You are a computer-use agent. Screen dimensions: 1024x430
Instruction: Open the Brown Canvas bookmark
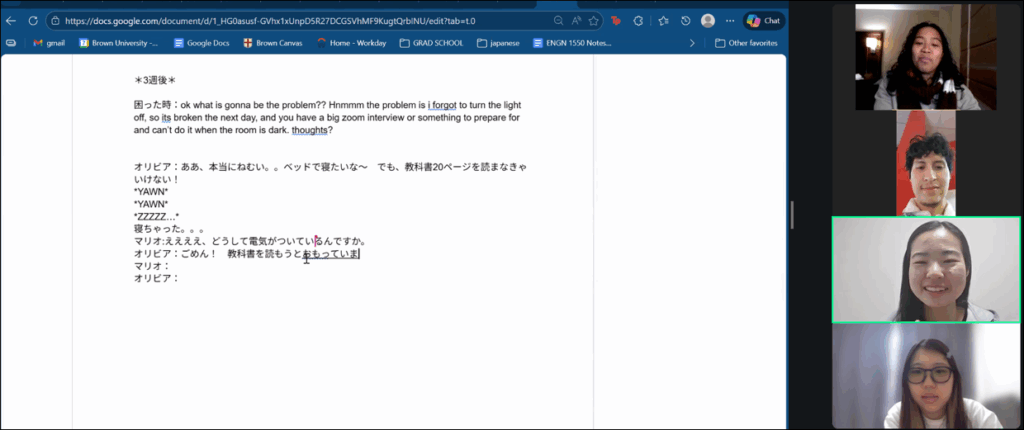point(273,43)
